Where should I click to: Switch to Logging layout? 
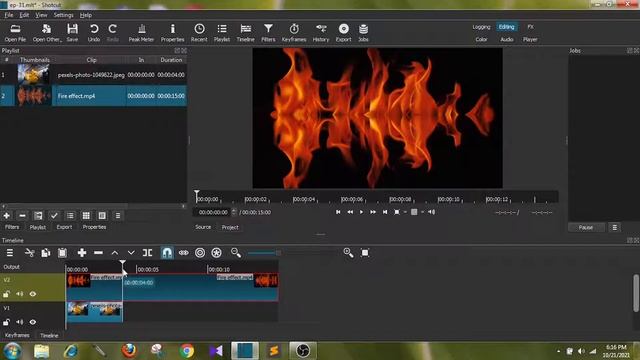pos(481,27)
